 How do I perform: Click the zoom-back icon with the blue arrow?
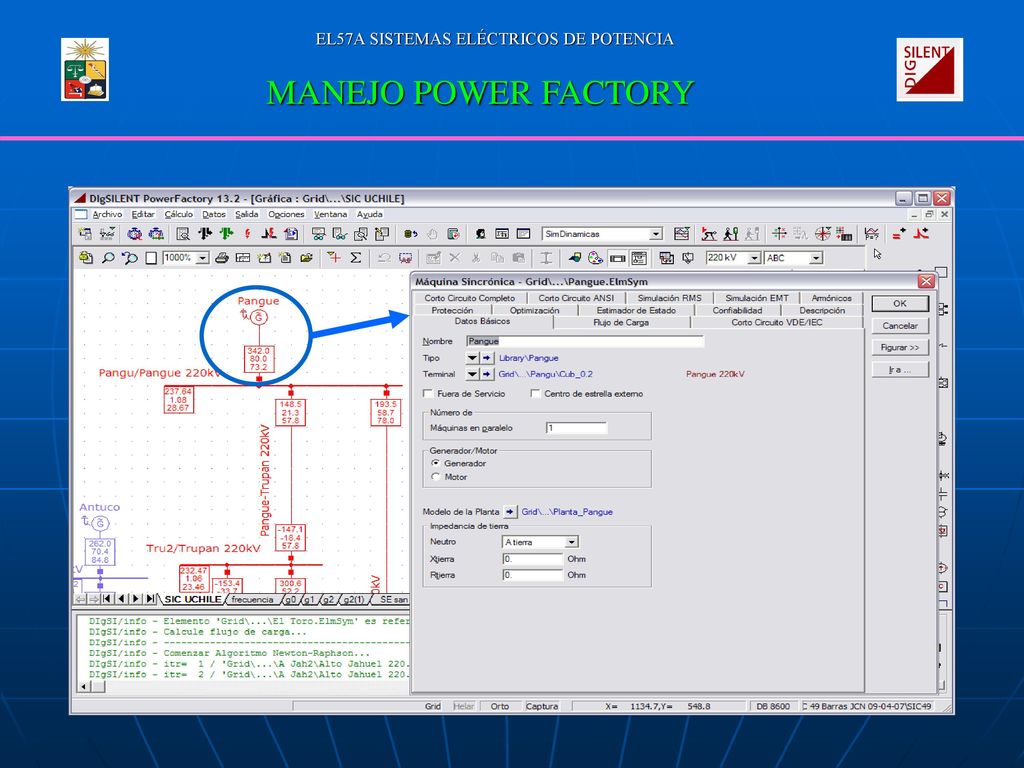130,258
